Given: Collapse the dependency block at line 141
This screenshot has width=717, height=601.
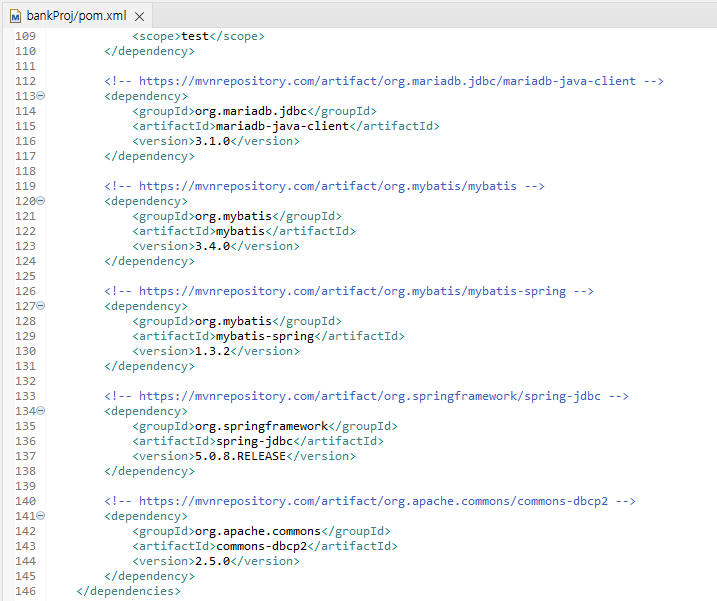Looking at the screenshot, I should click(41, 515).
